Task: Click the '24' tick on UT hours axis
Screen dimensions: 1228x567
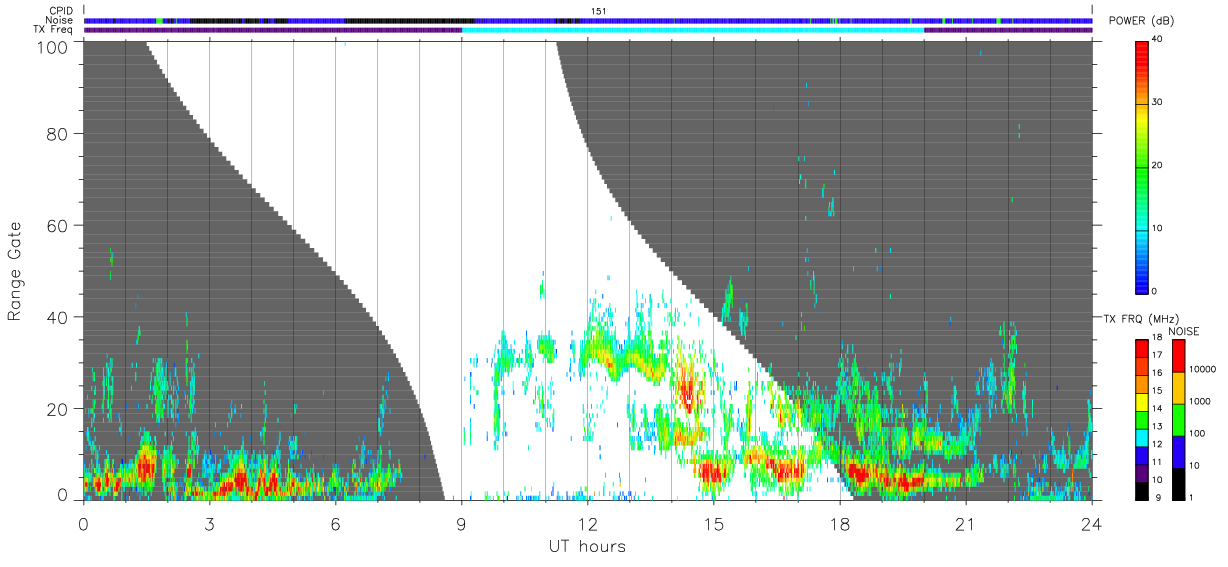Action: (x=1091, y=524)
